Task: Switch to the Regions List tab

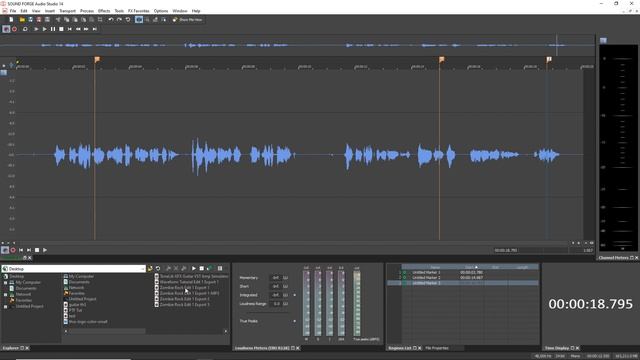Action: [x=399, y=348]
